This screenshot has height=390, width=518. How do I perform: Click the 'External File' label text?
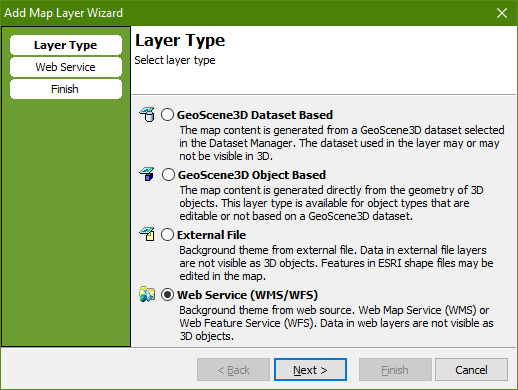[x=212, y=235]
